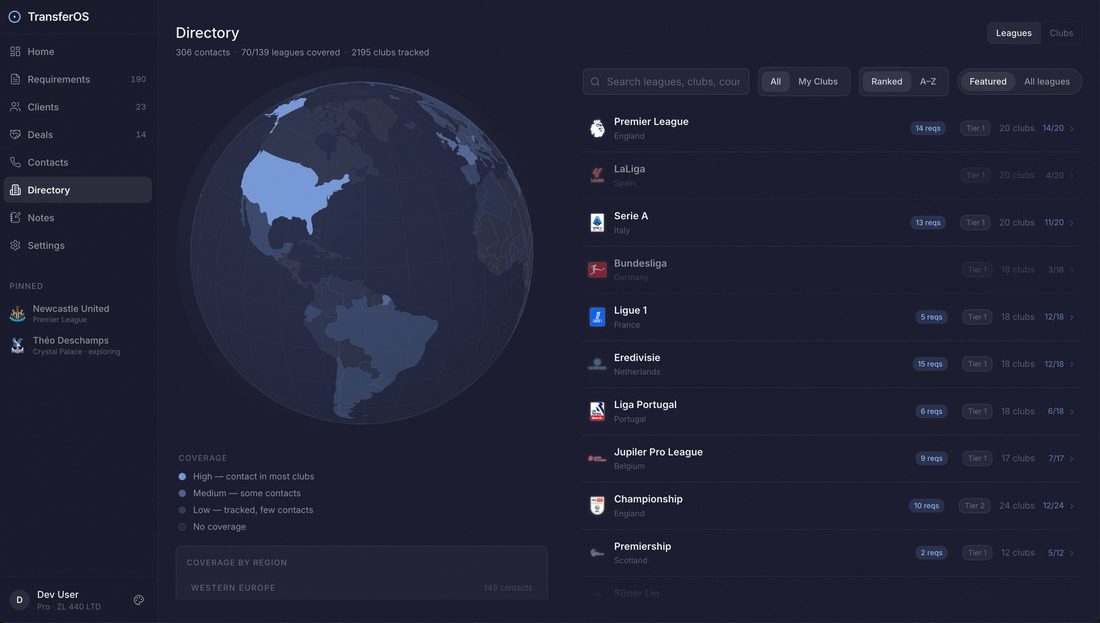This screenshot has width=1100, height=623.
Task: Click the Directory building icon
Action: 15,190
